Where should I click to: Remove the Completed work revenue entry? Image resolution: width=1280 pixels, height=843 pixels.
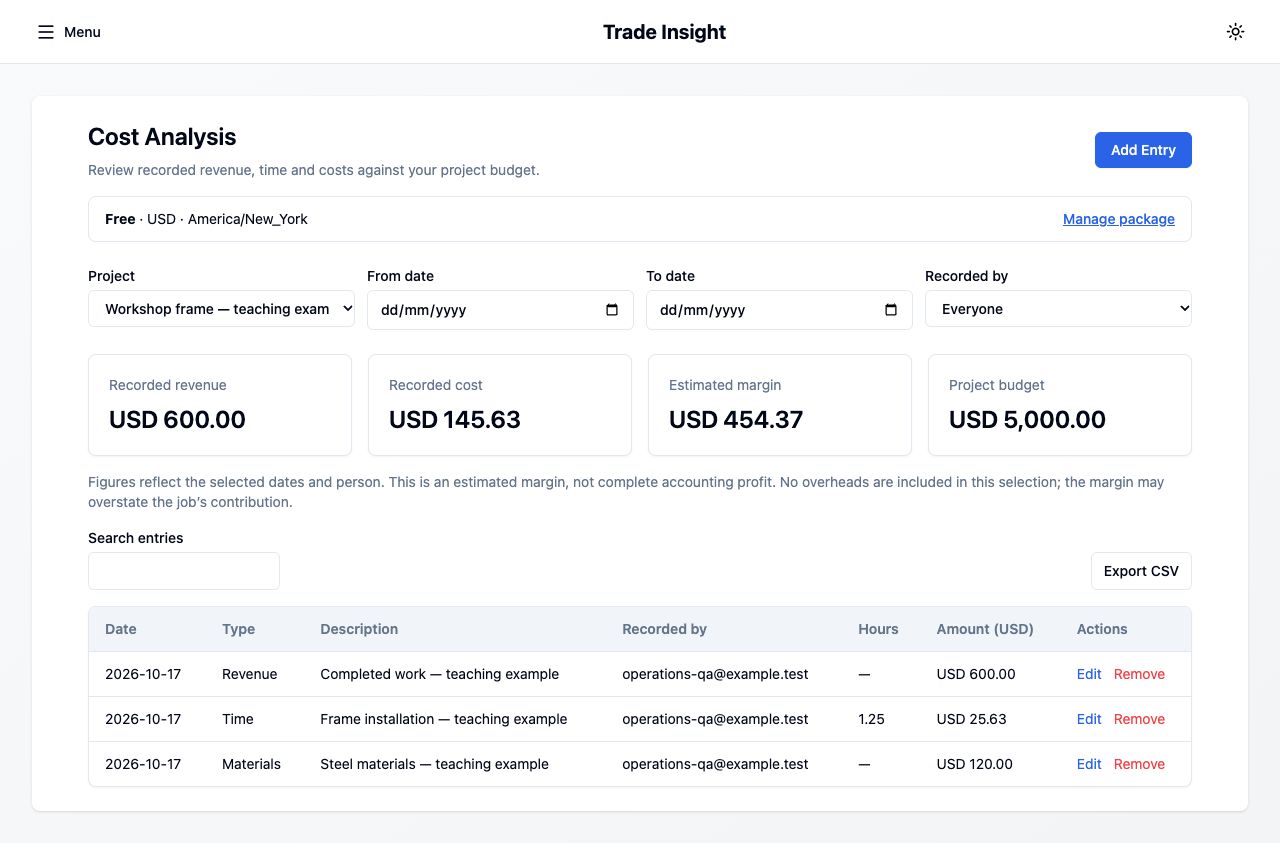(x=1139, y=674)
